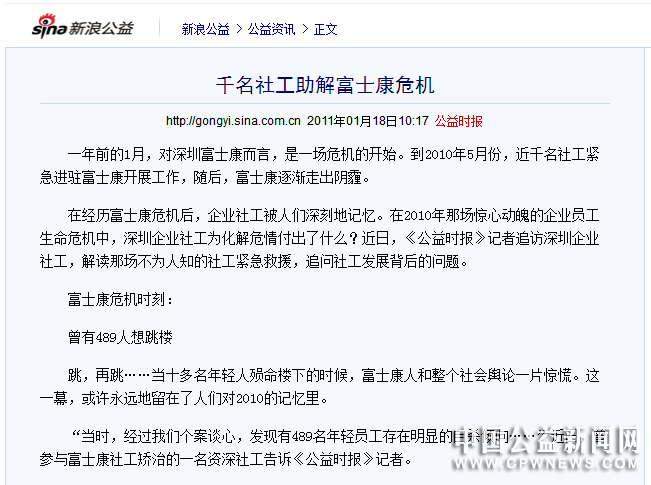The height and width of the screenshot is (485, 651).
Task: Click the line ending 资深社工告诉《公益时报》记者
Action: pyautogui.click(x=226, y=459)
